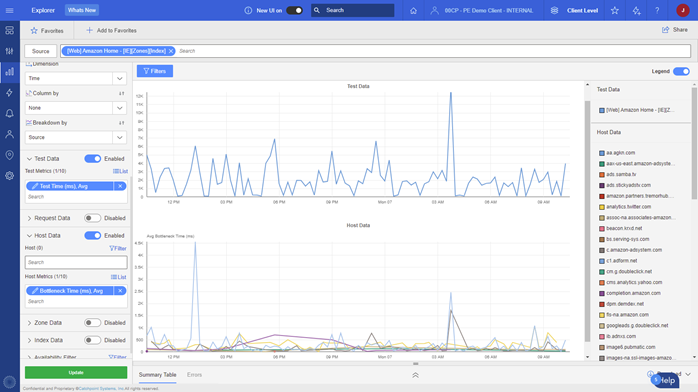Remove the Amazon Home source chip
The image size is (698, 392).
pos(171,51)
